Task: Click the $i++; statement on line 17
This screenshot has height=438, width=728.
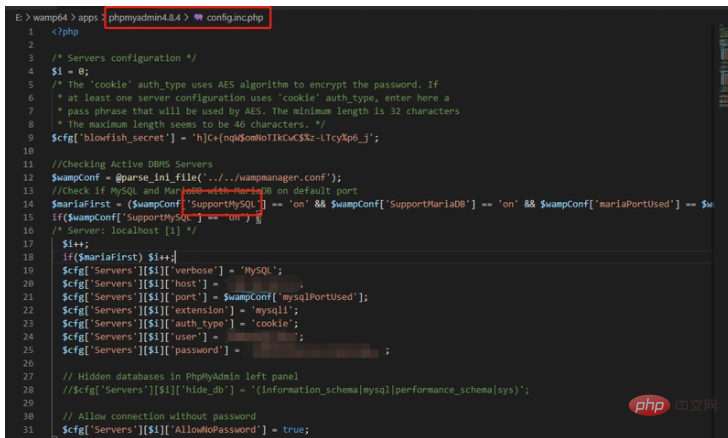Action: tap(75, 244)
